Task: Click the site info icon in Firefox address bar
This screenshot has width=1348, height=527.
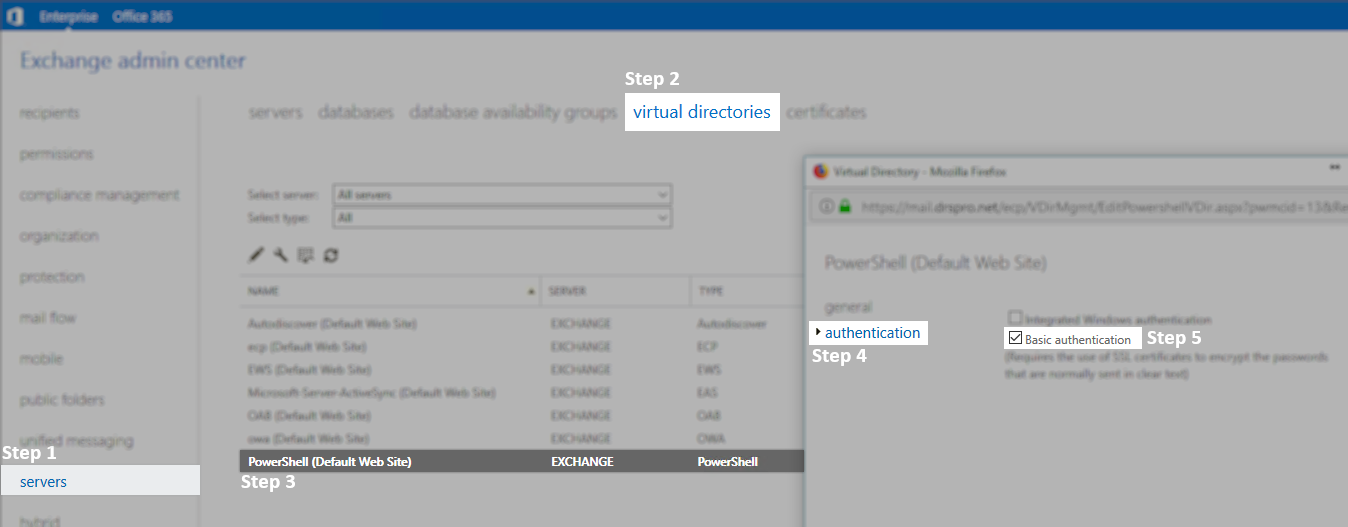Action: (827, 207)
